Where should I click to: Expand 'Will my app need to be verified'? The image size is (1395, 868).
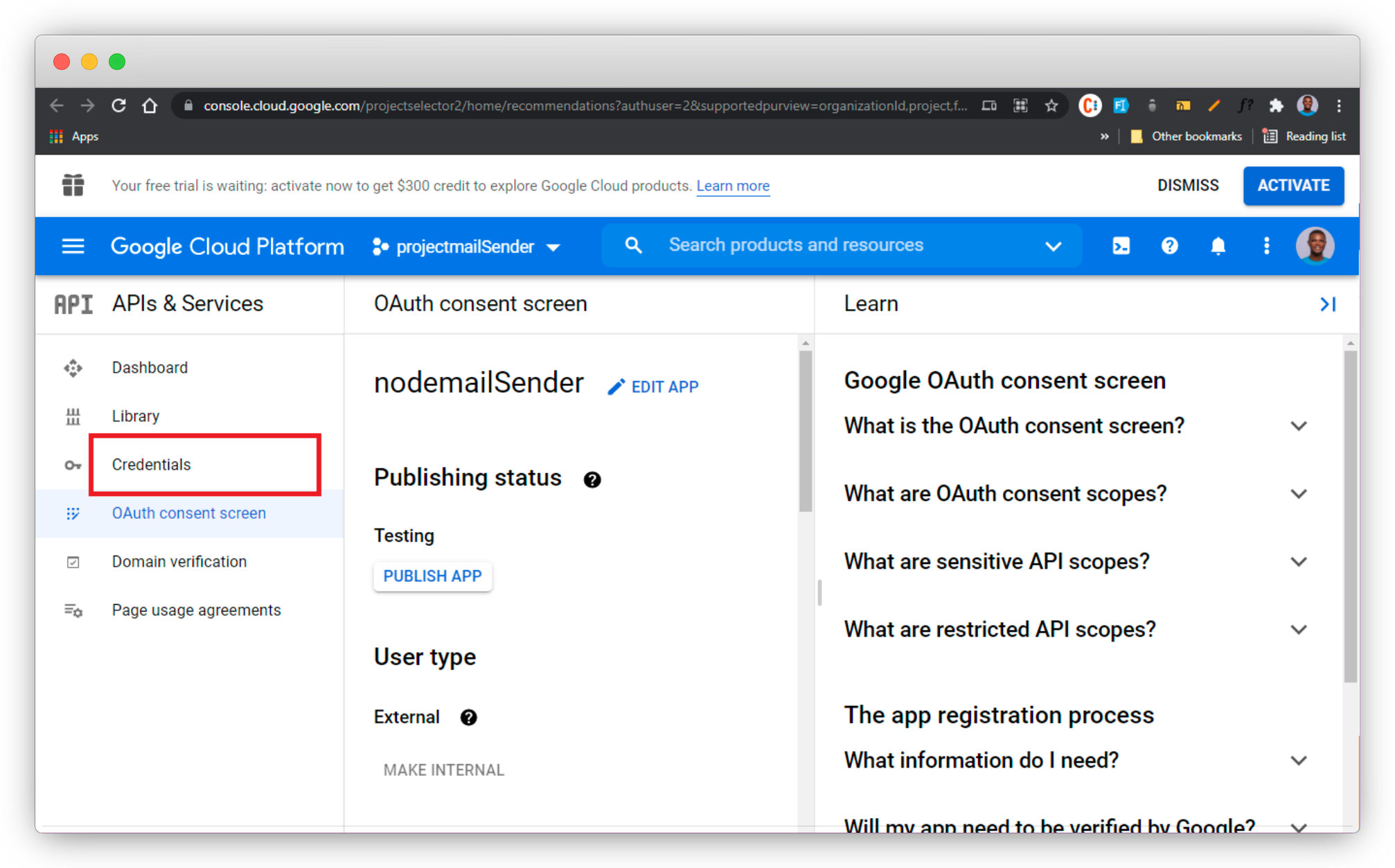1299,826
